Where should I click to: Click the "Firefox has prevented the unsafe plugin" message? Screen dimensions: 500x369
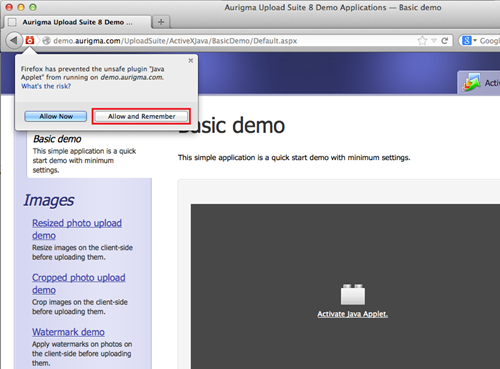click(93, 73)
